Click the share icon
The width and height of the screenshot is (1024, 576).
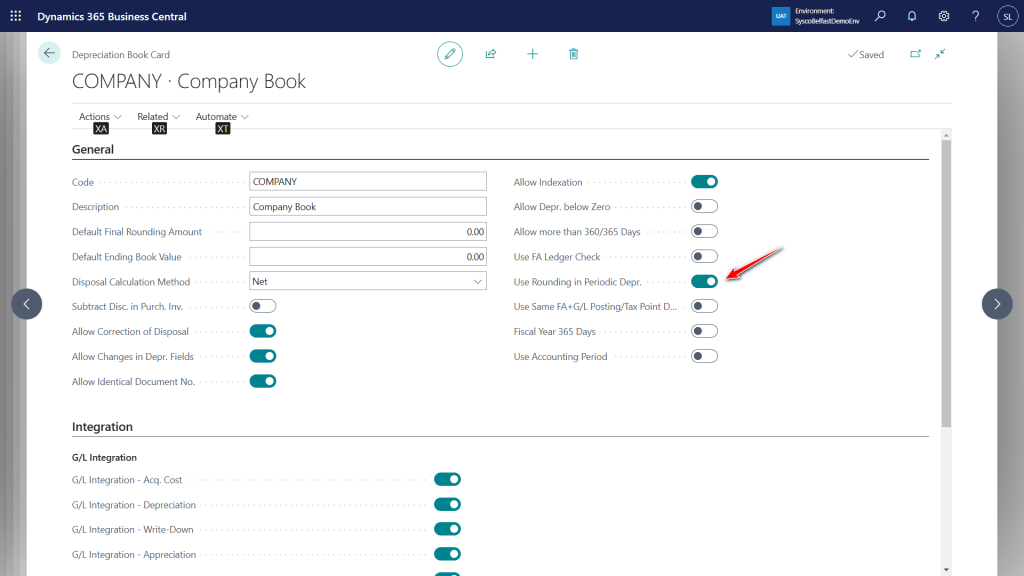[x=491, y=54]
